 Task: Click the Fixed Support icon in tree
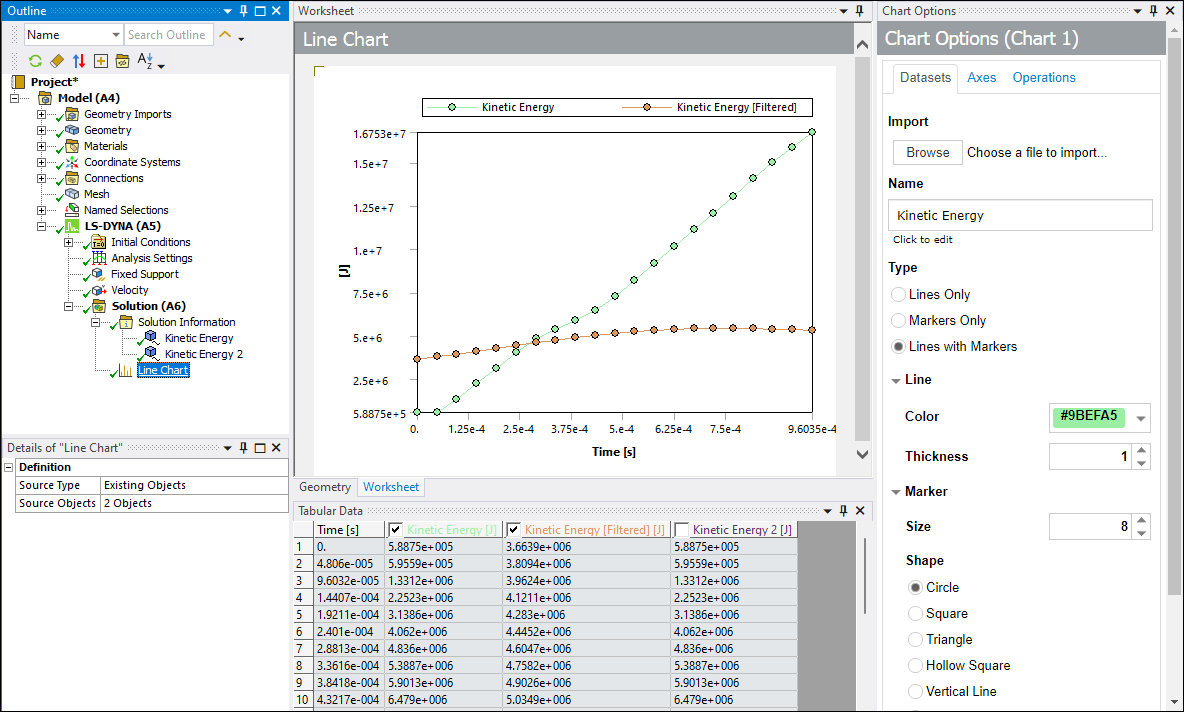[97, 274]
